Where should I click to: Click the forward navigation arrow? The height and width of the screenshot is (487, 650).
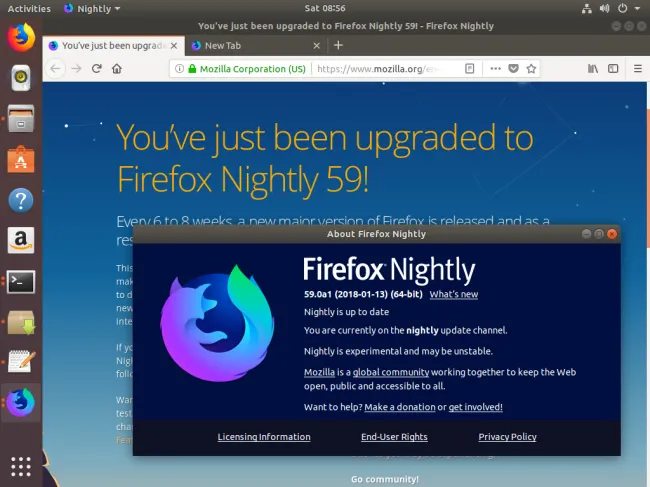[x=76, y=68]
